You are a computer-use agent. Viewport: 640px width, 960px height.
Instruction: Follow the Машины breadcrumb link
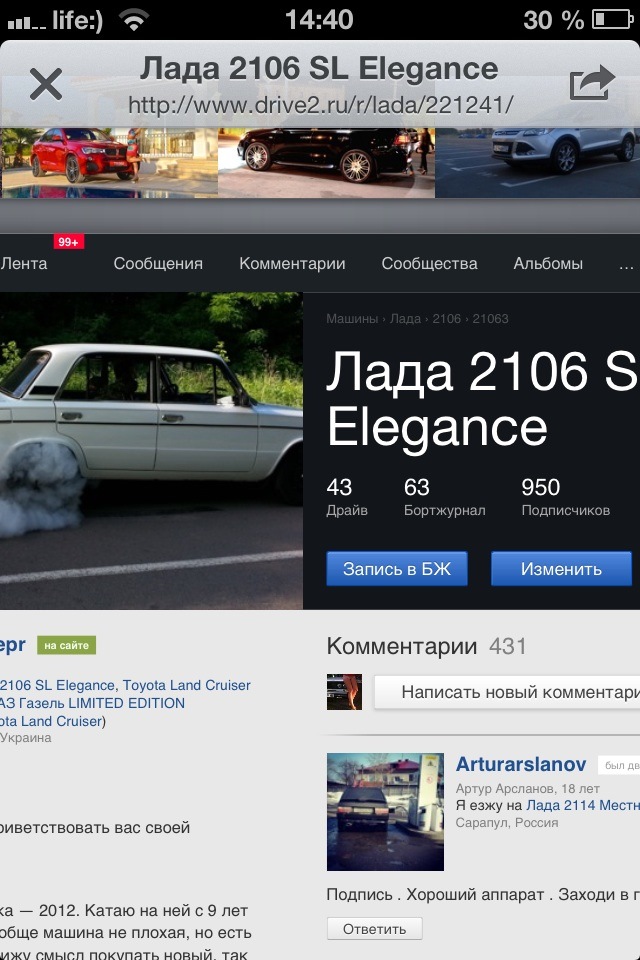352,318
